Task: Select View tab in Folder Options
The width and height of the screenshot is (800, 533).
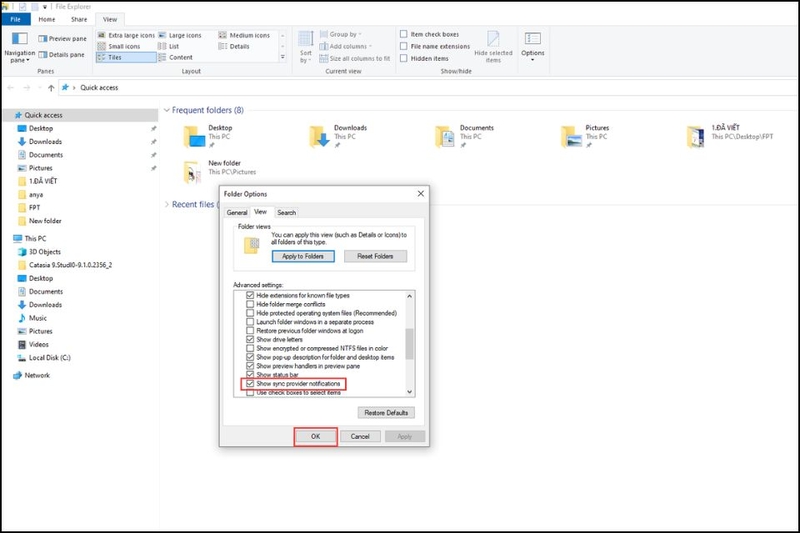Action: [x=261, y=212]
